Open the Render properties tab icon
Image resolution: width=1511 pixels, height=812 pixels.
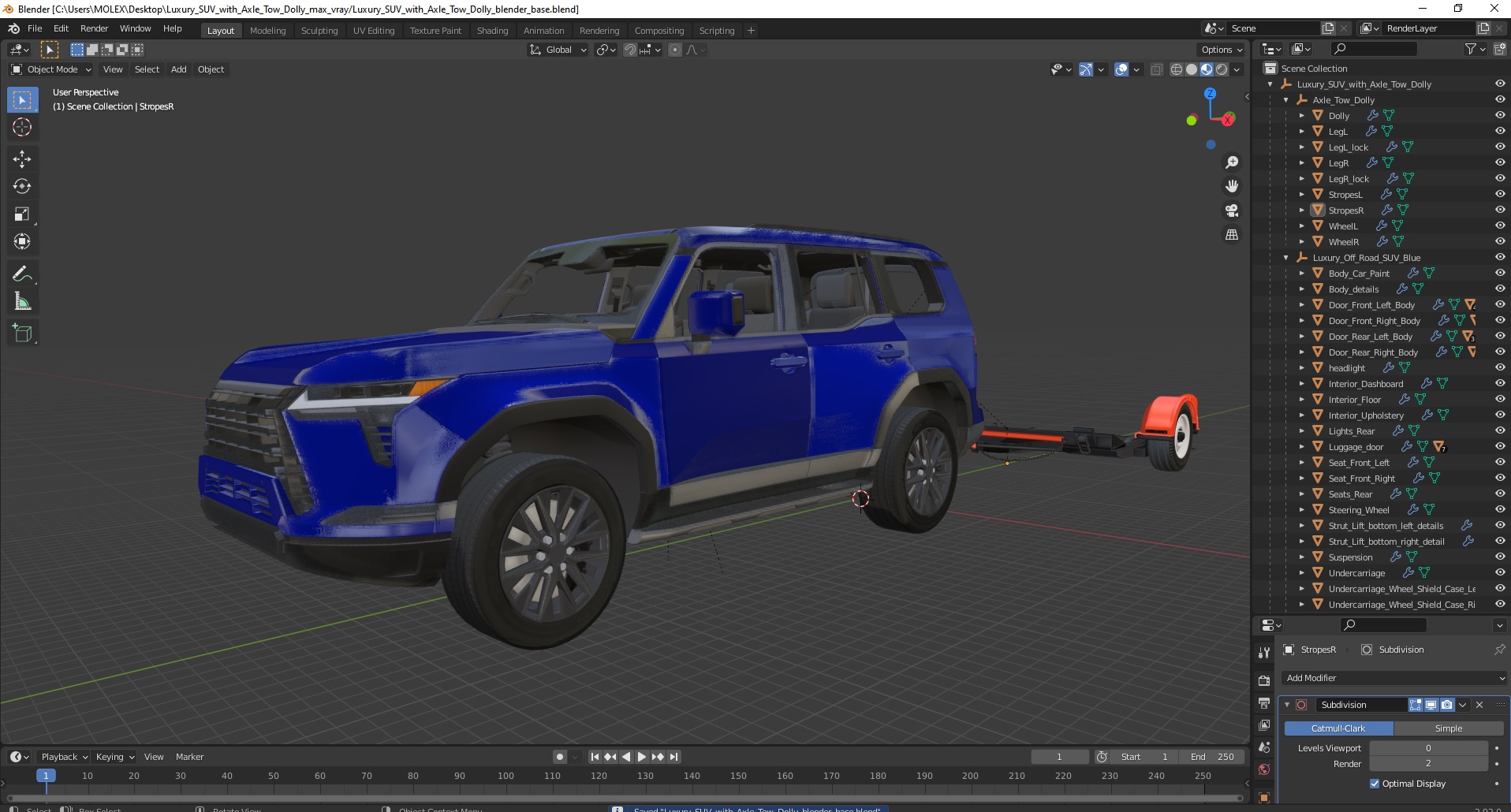[x=1264, y=680]
